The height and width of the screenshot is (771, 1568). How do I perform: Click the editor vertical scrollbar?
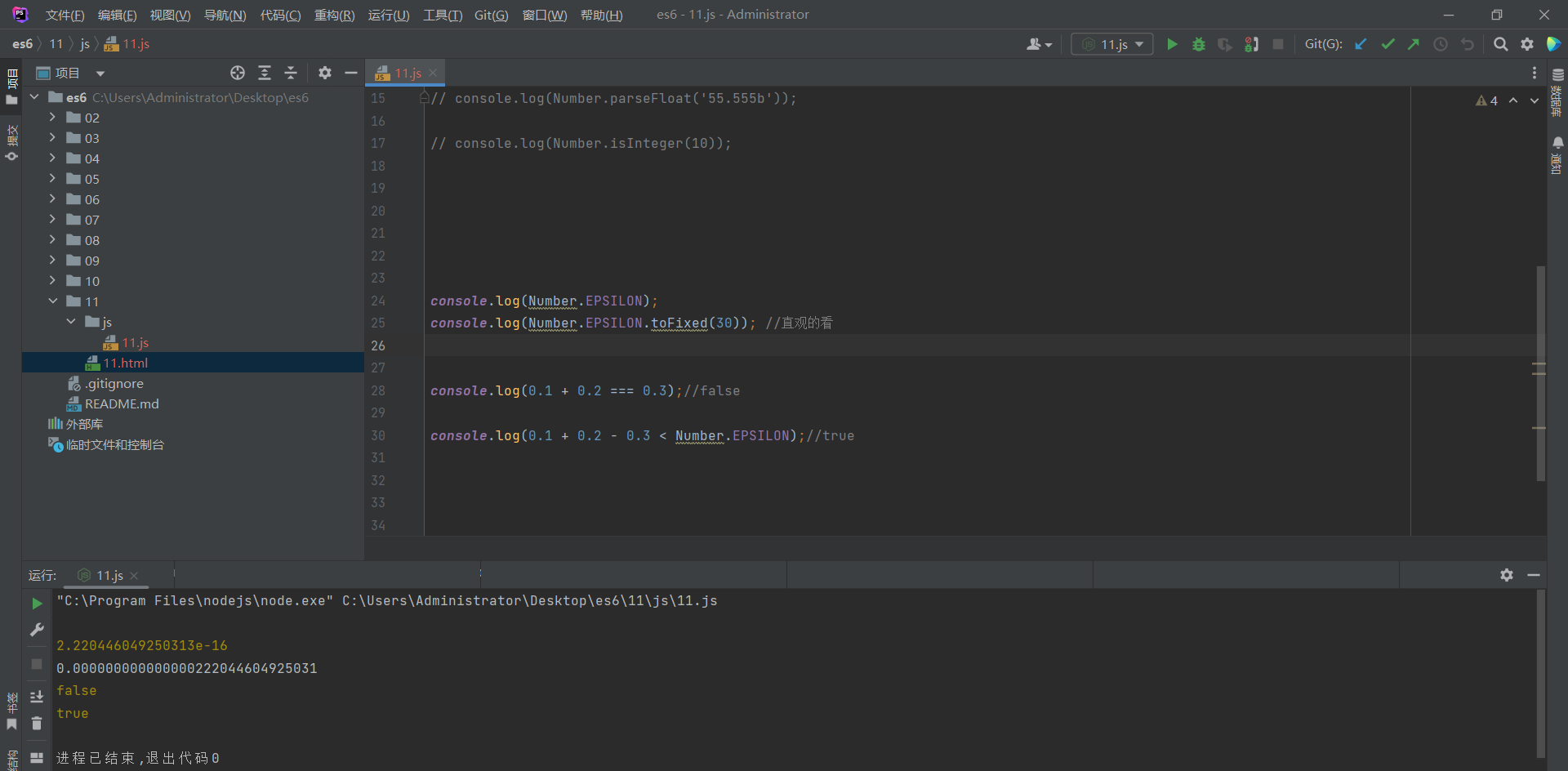point(1540,373)
